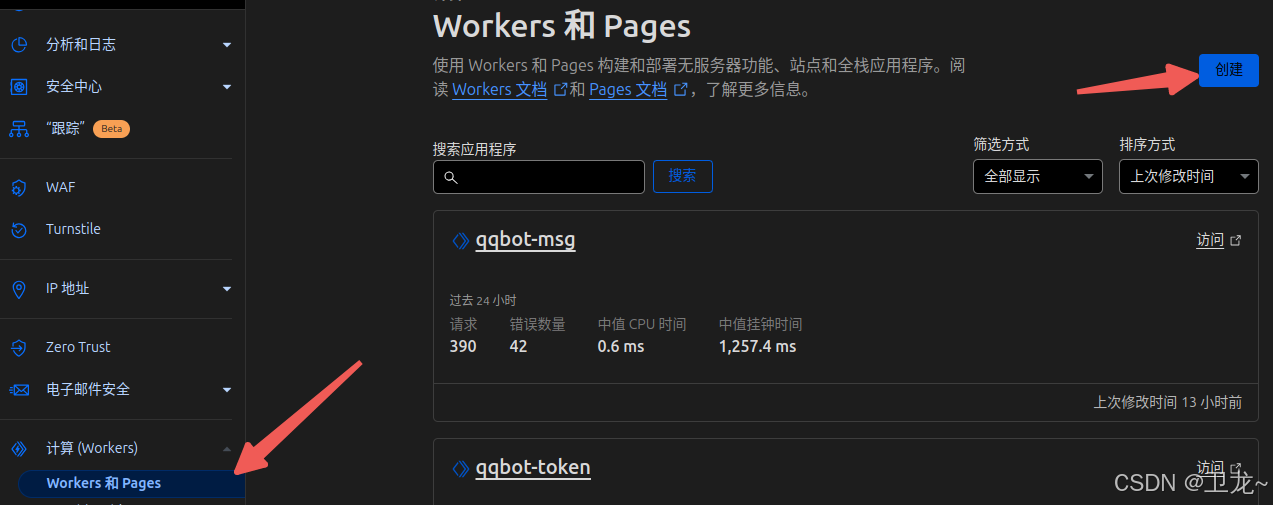Open Zero Trust in the sidebar

pyautogui.click(x=78, y=348)
